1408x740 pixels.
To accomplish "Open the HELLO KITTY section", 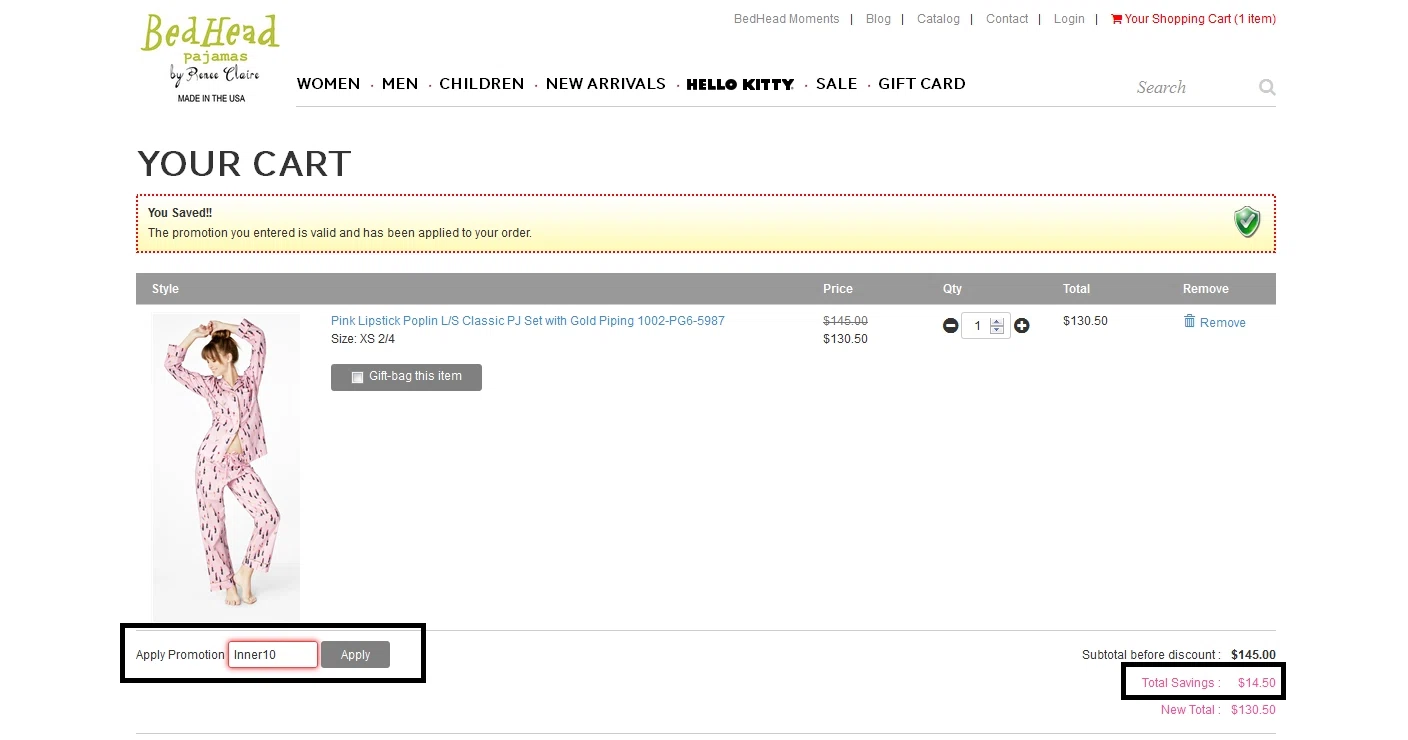I will click(x=740, y=85).
